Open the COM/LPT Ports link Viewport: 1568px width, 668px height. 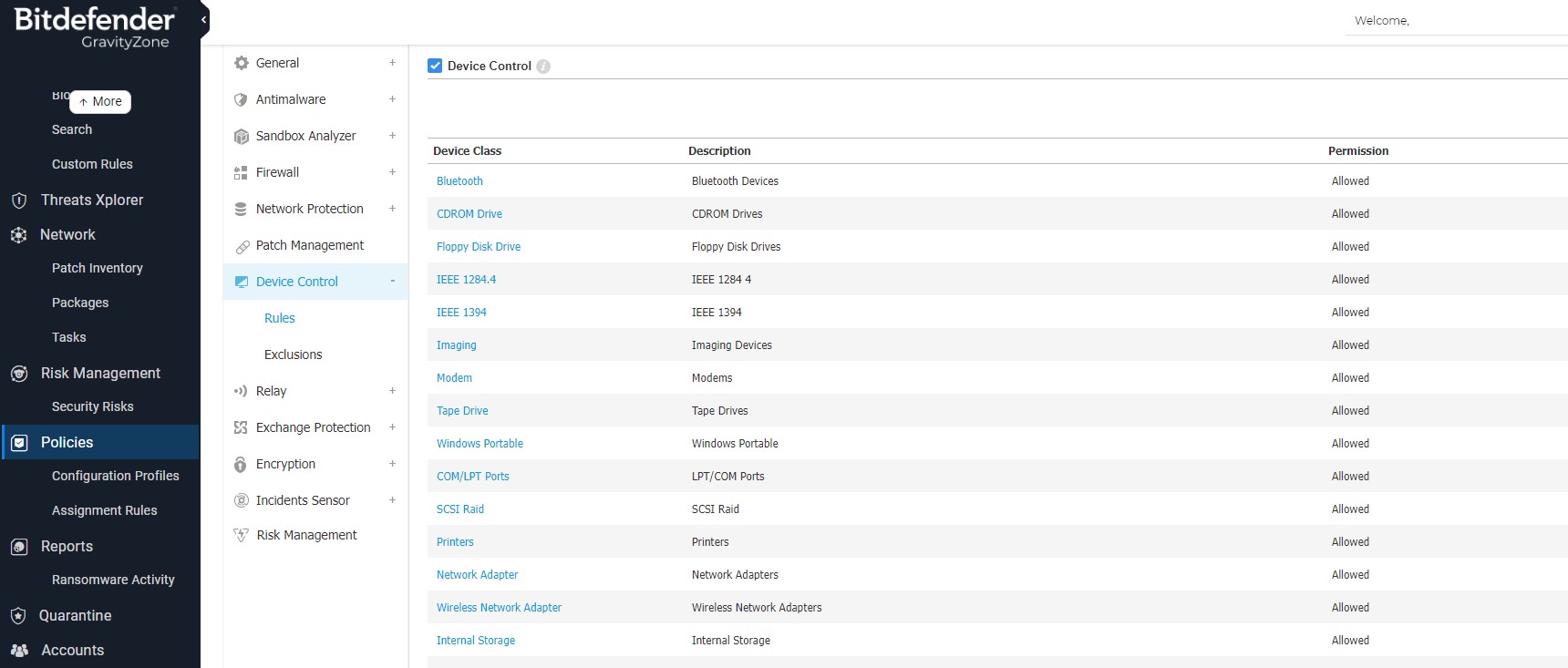[x=473, y=477]
